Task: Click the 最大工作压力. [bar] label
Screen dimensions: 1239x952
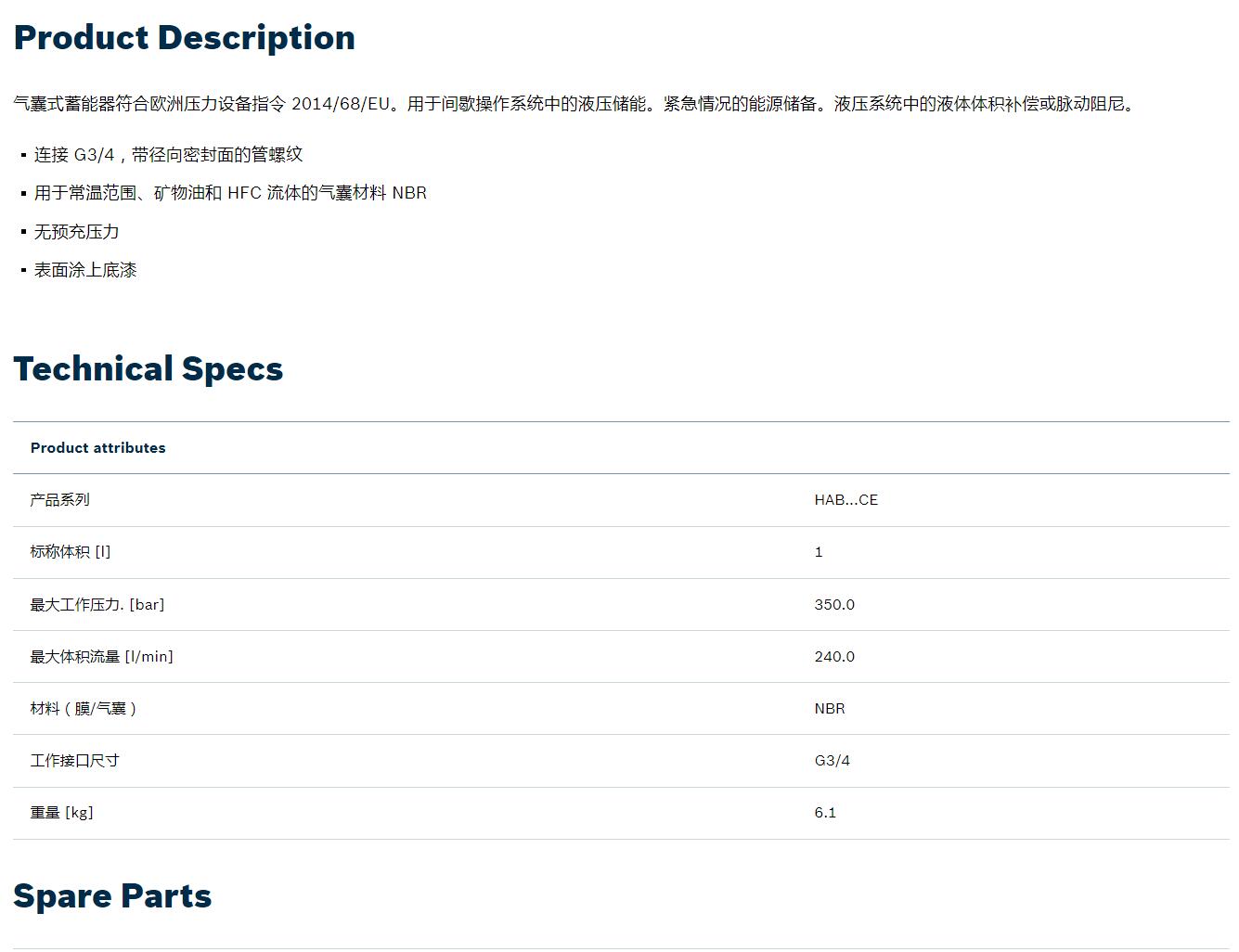Action: (x=97, y=604)
